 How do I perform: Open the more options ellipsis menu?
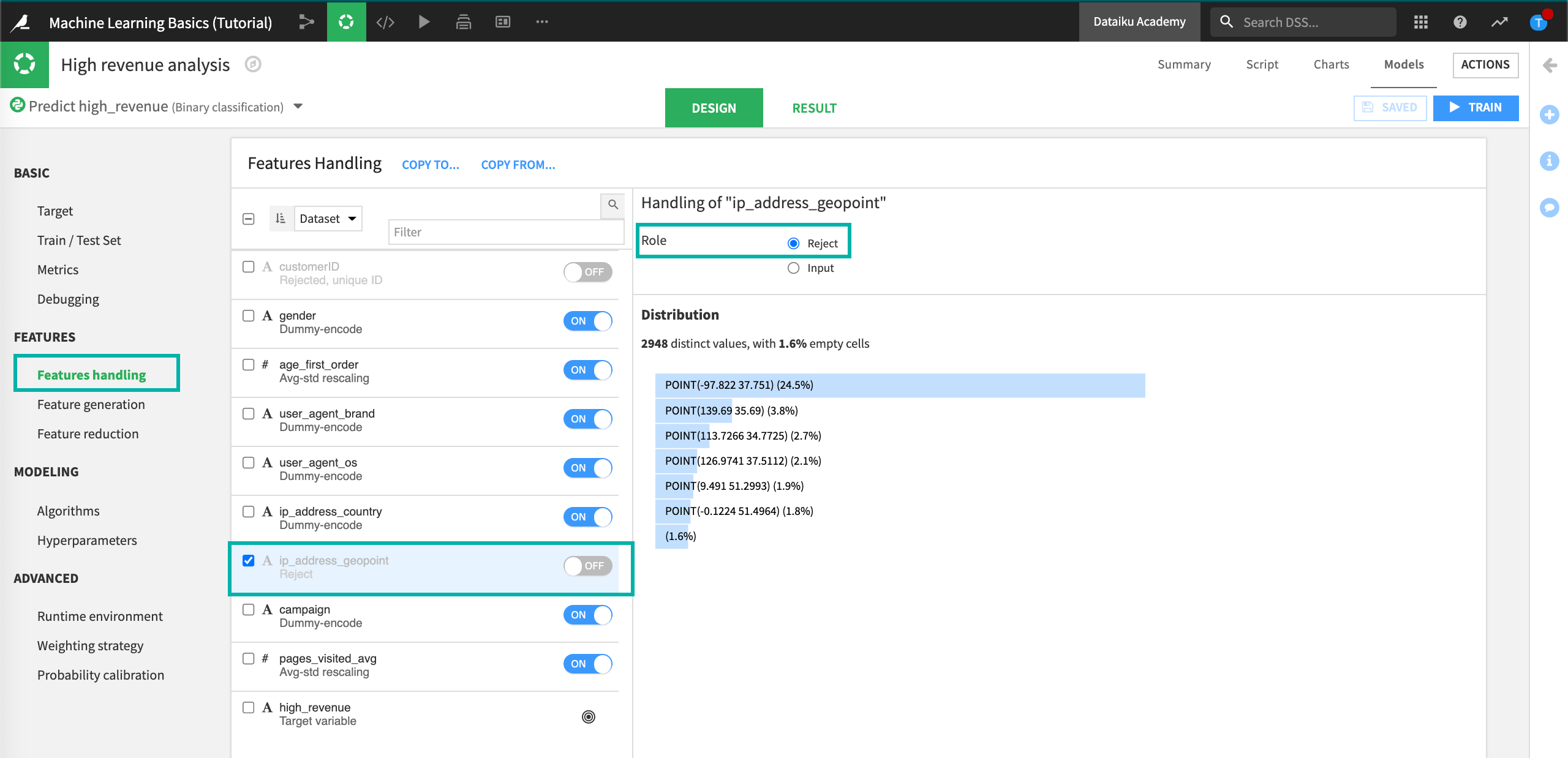pos(542,22)
